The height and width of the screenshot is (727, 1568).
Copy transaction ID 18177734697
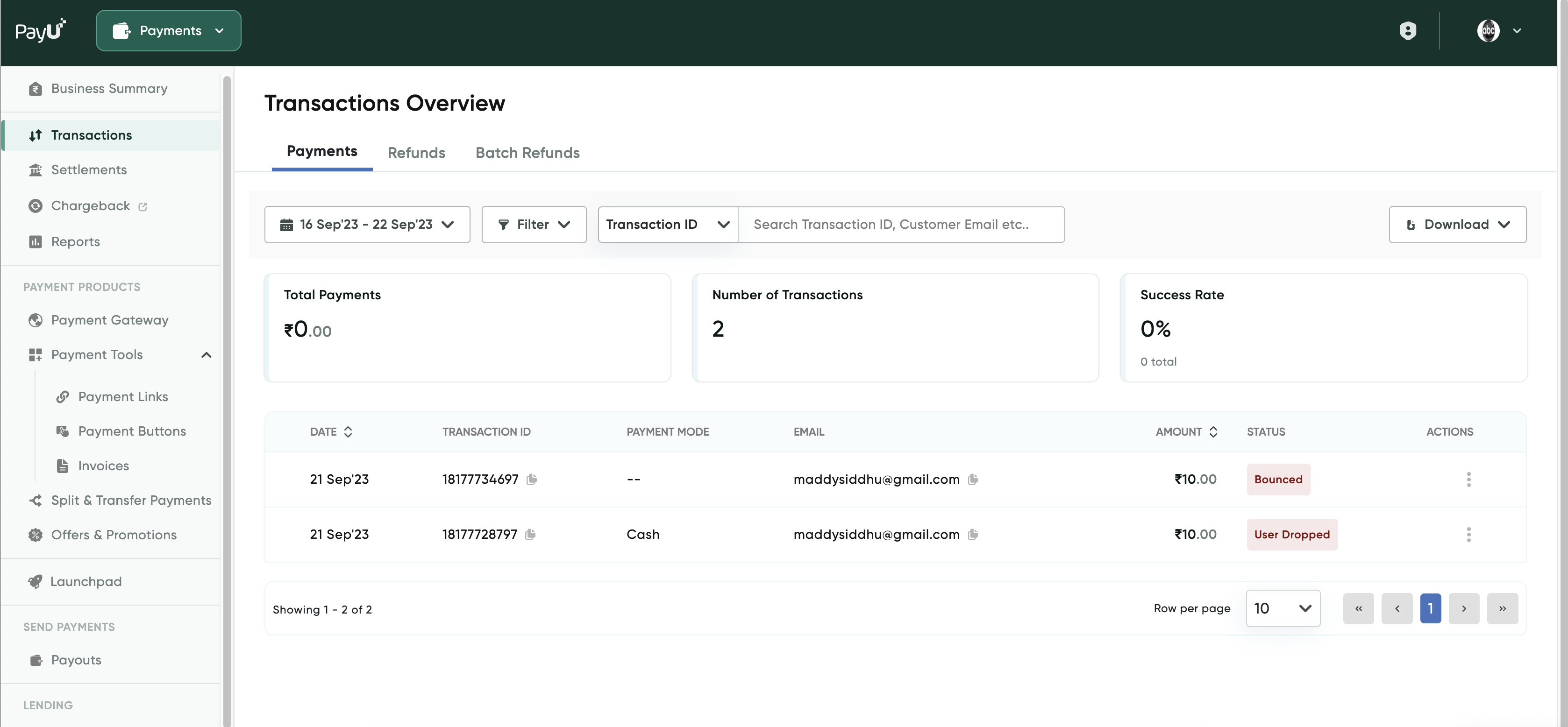(x=531, y=480)
